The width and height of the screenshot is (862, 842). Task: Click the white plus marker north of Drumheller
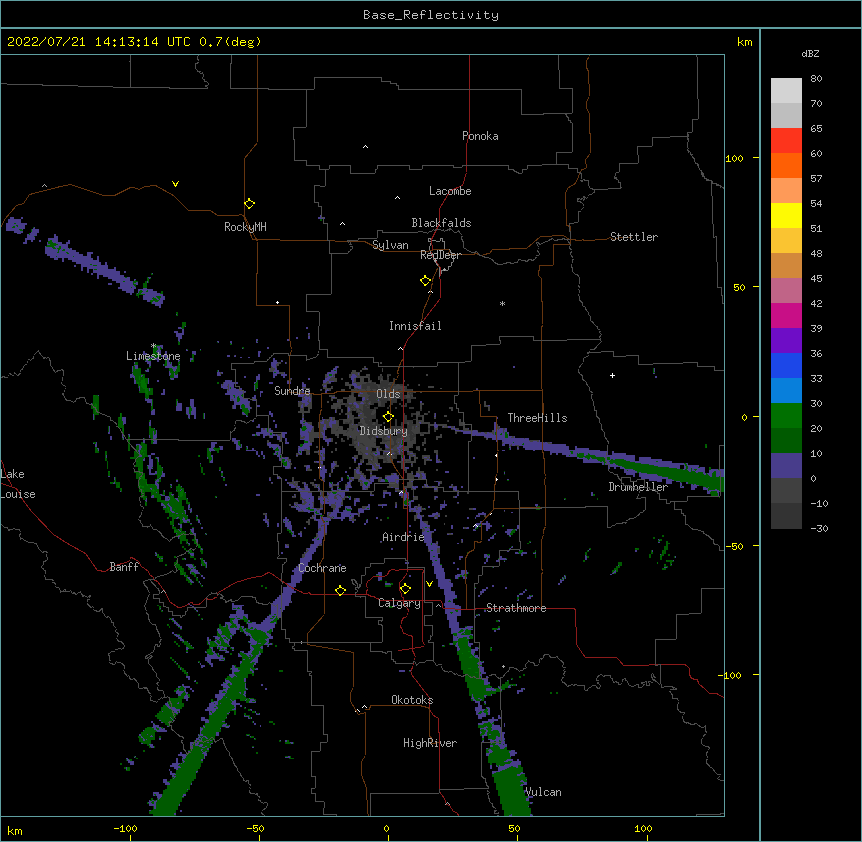click(x=612, y=375)
